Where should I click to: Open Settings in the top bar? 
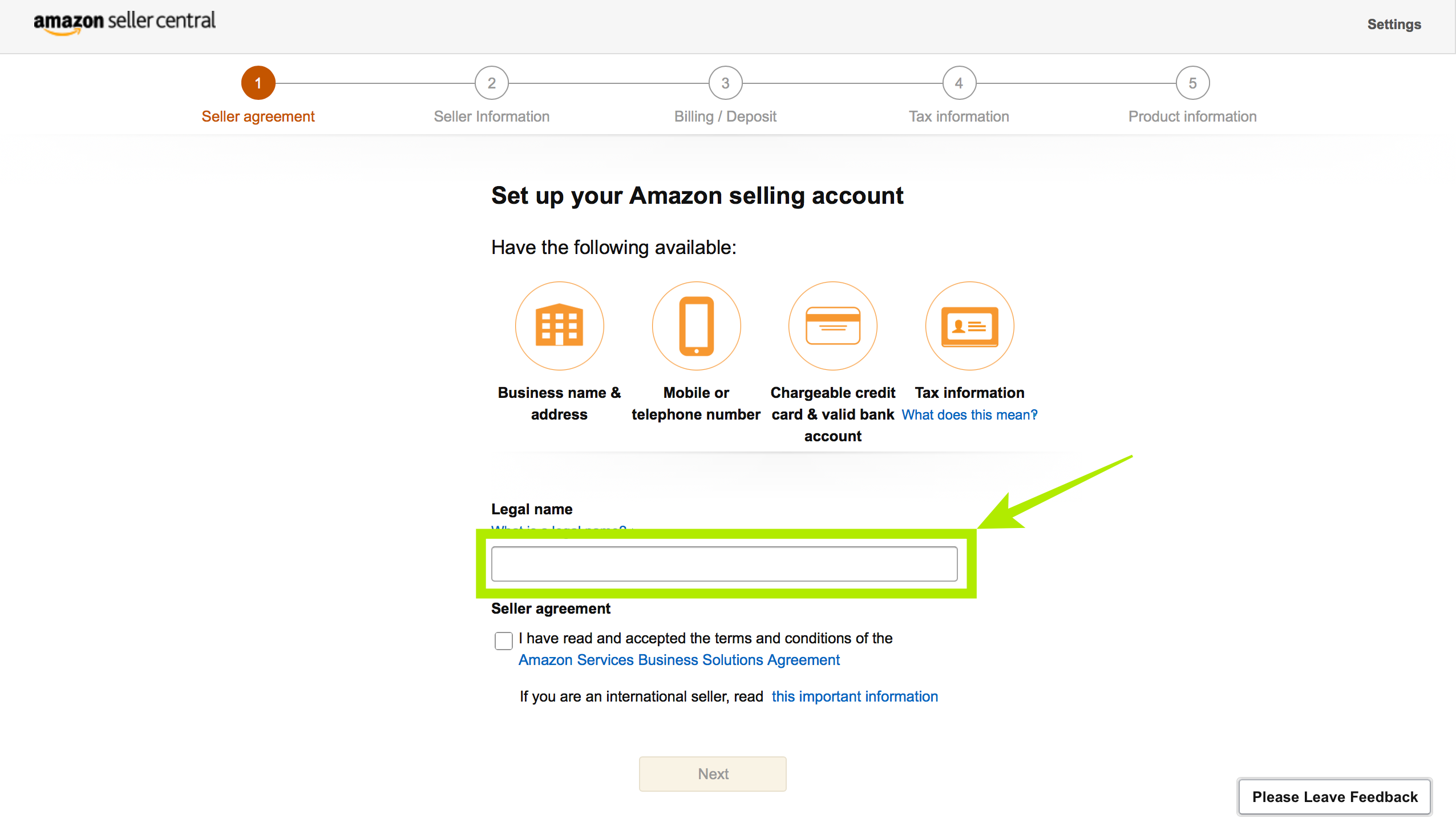(1394, 25)
